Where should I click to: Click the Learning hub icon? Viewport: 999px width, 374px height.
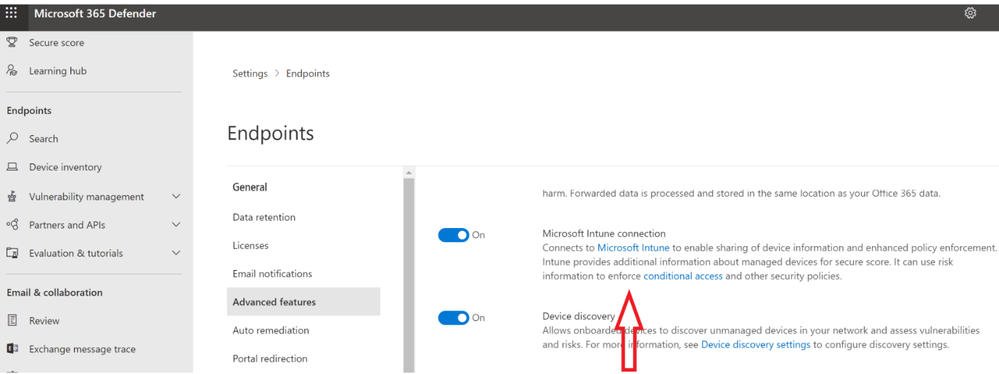pyautogui.click(x=11, y=71)
